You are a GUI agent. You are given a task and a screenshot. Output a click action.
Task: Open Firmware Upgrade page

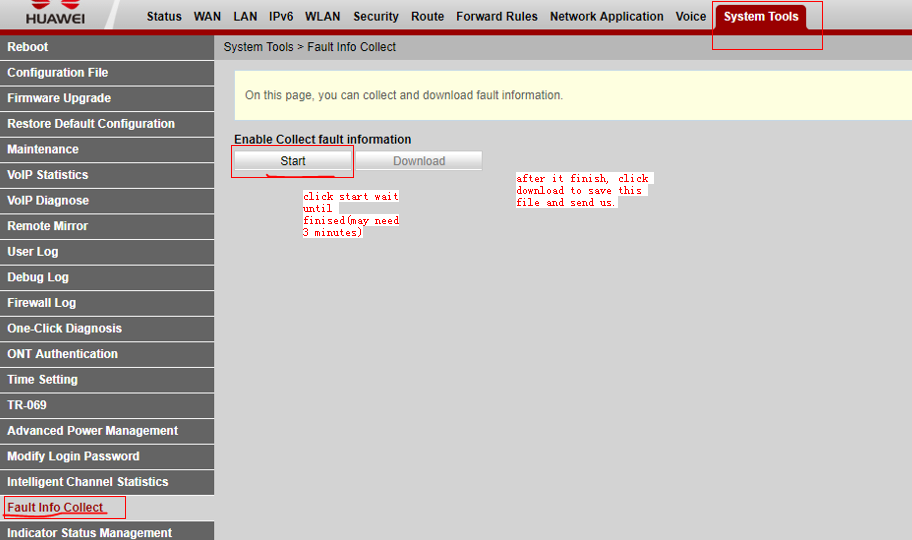click(59, 98)
